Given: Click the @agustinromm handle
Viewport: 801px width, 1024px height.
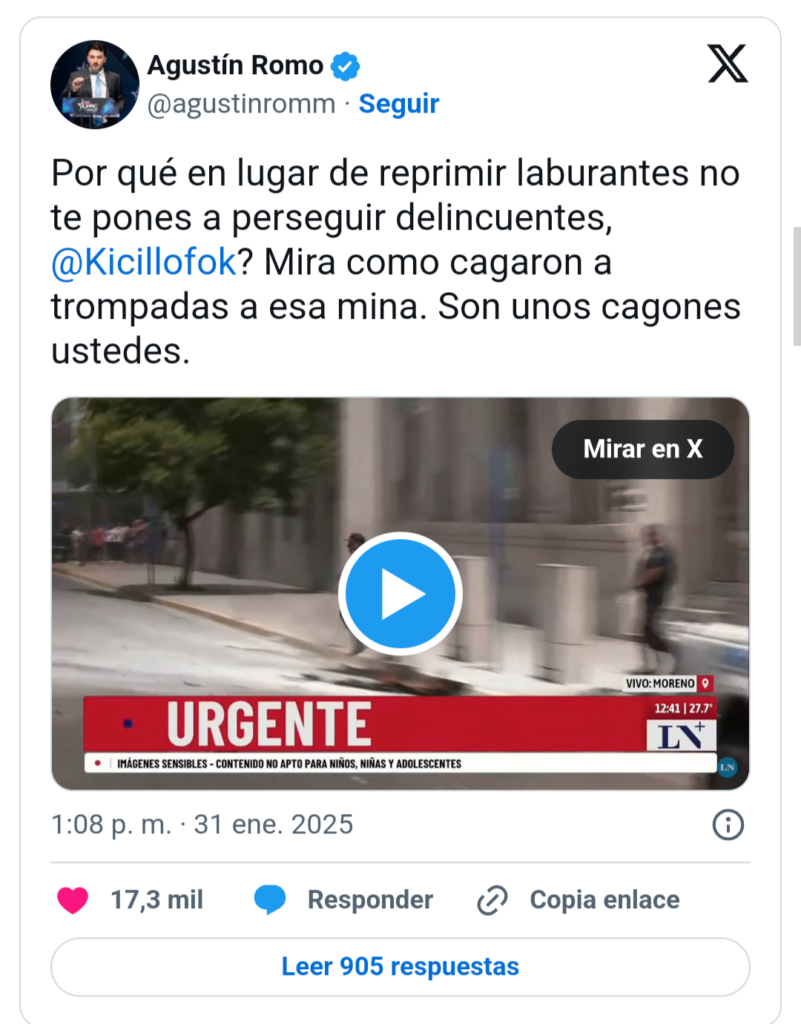Looking at the screenshot, I should [x=241, y=104].
